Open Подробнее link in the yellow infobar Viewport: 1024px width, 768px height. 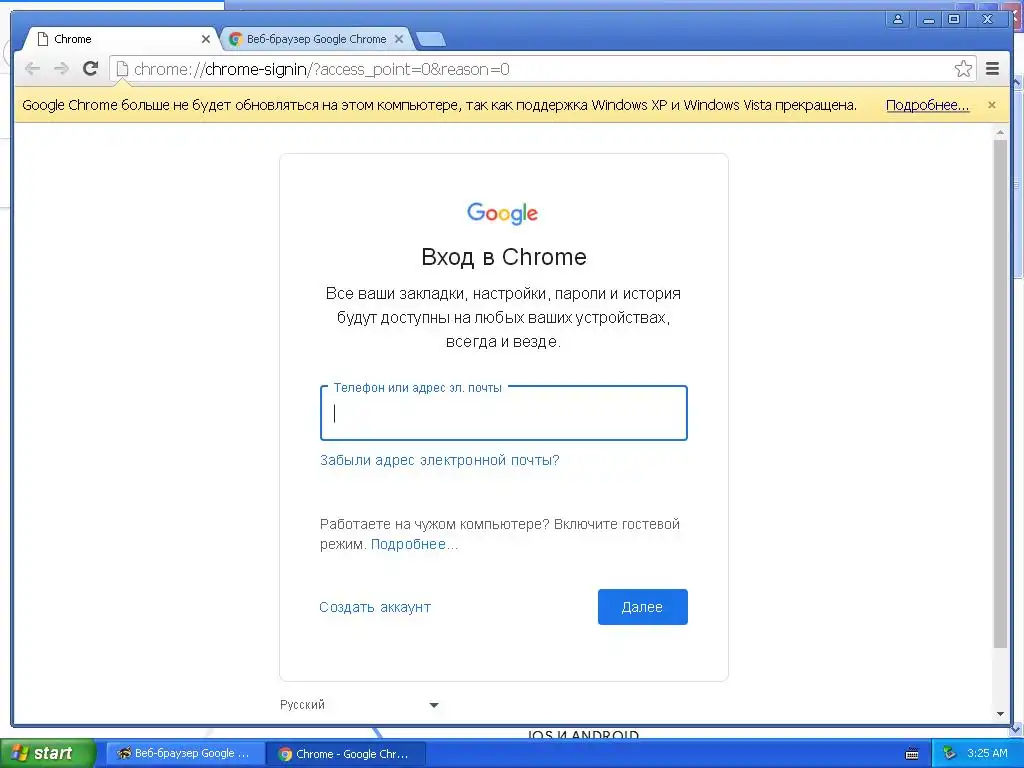[927, 105]
